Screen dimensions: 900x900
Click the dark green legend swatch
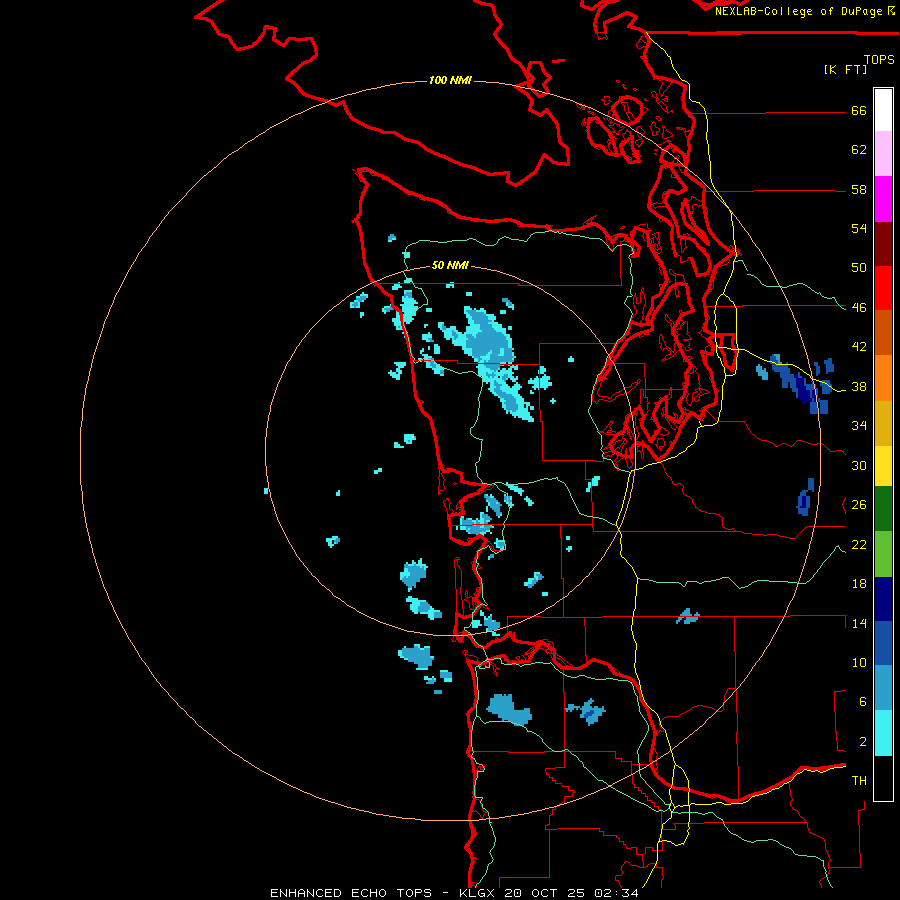click(883, 509)
